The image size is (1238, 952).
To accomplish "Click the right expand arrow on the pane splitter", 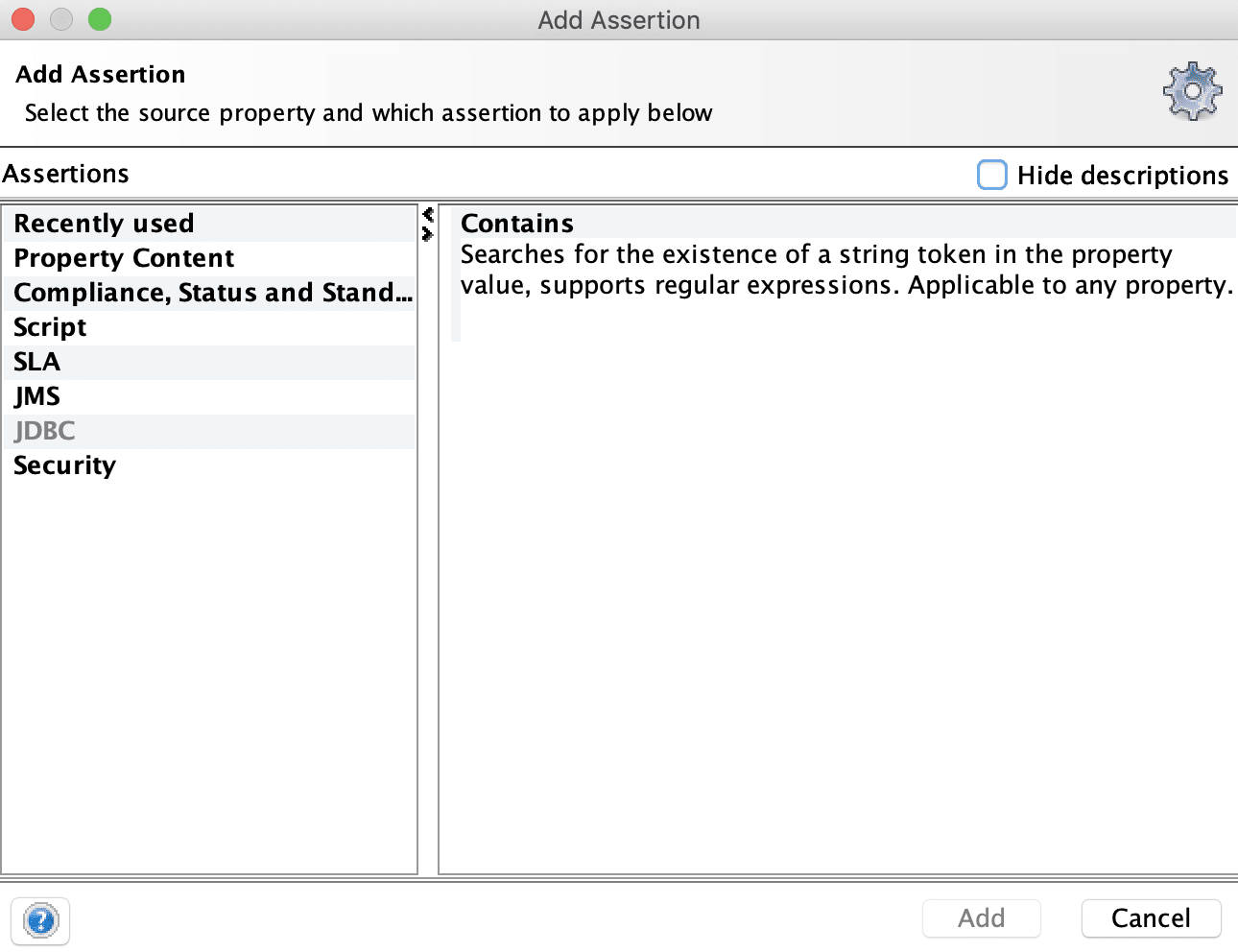I will click(427, 233).
